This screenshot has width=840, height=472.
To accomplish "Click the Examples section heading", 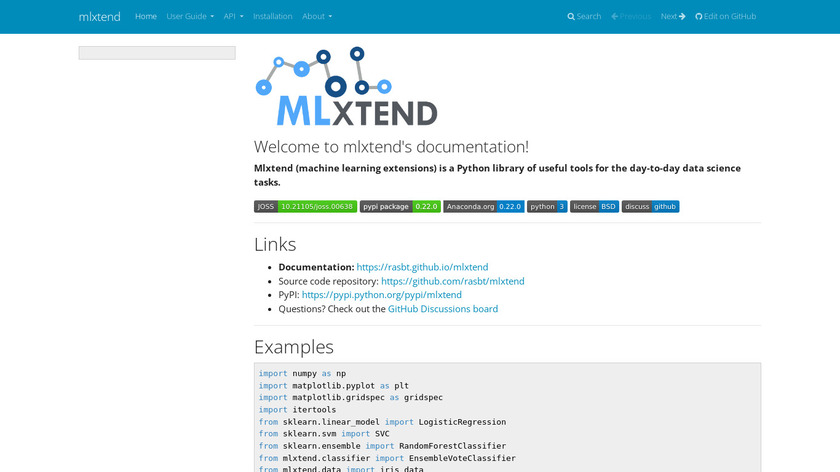I will pyautogui.click(x=294, y=347).
